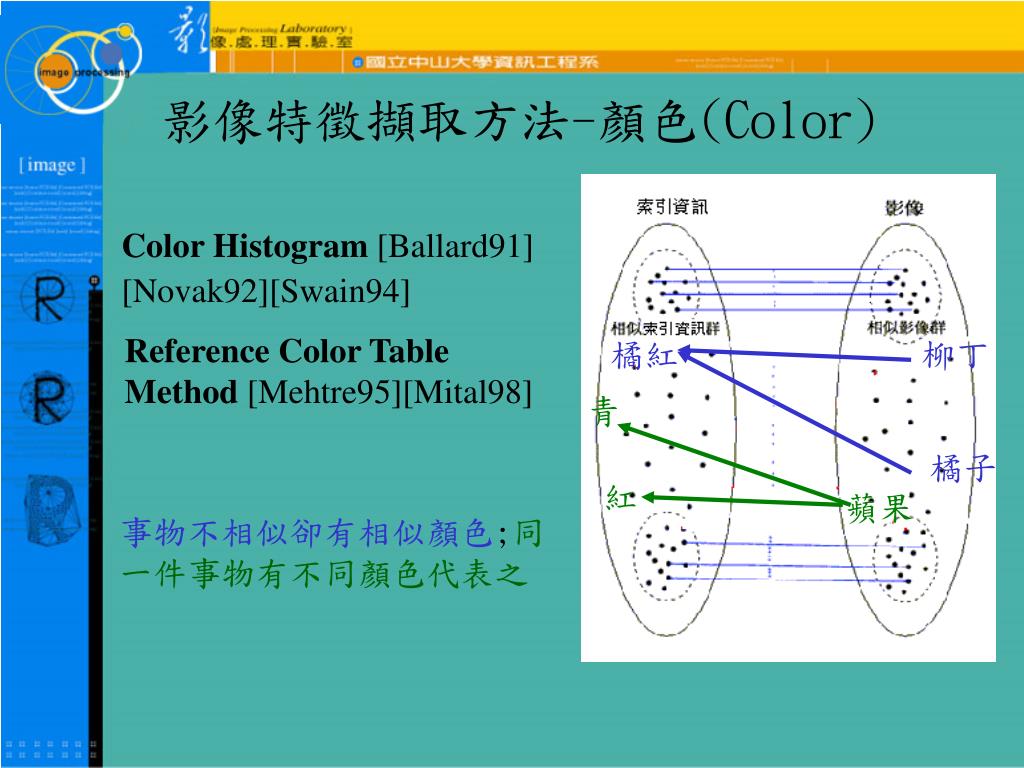Click blue text 事物不相似卻有相似顏色
This screenshot has width=1024, height=768.
pos(308,532)
